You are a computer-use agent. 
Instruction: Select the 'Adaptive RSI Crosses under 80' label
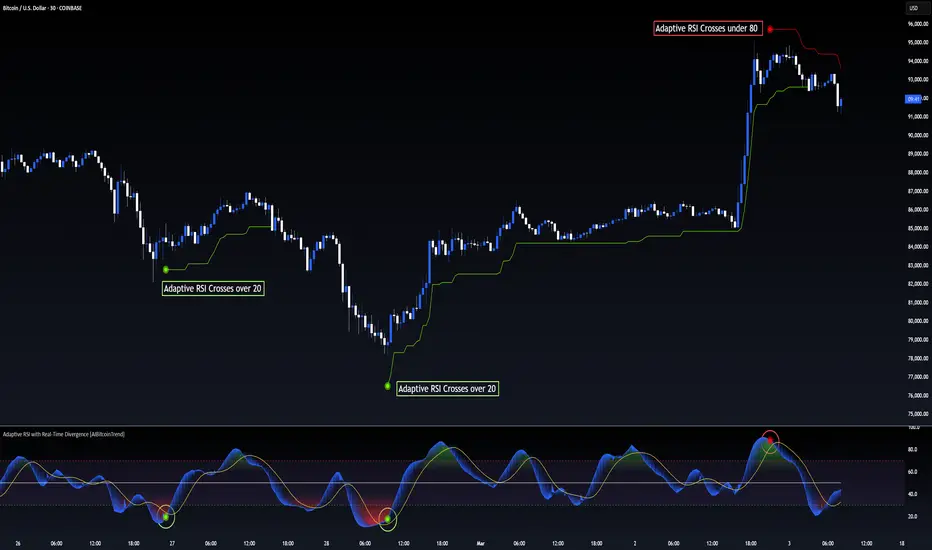coord(707,30)
